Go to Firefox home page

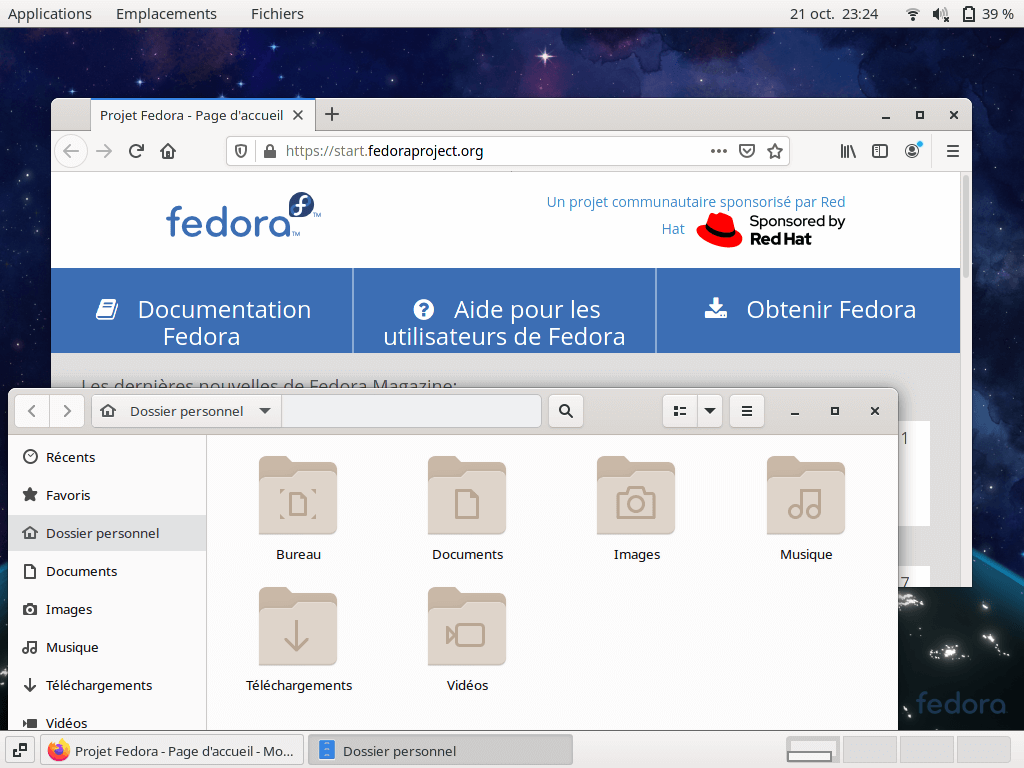point(168,152)
